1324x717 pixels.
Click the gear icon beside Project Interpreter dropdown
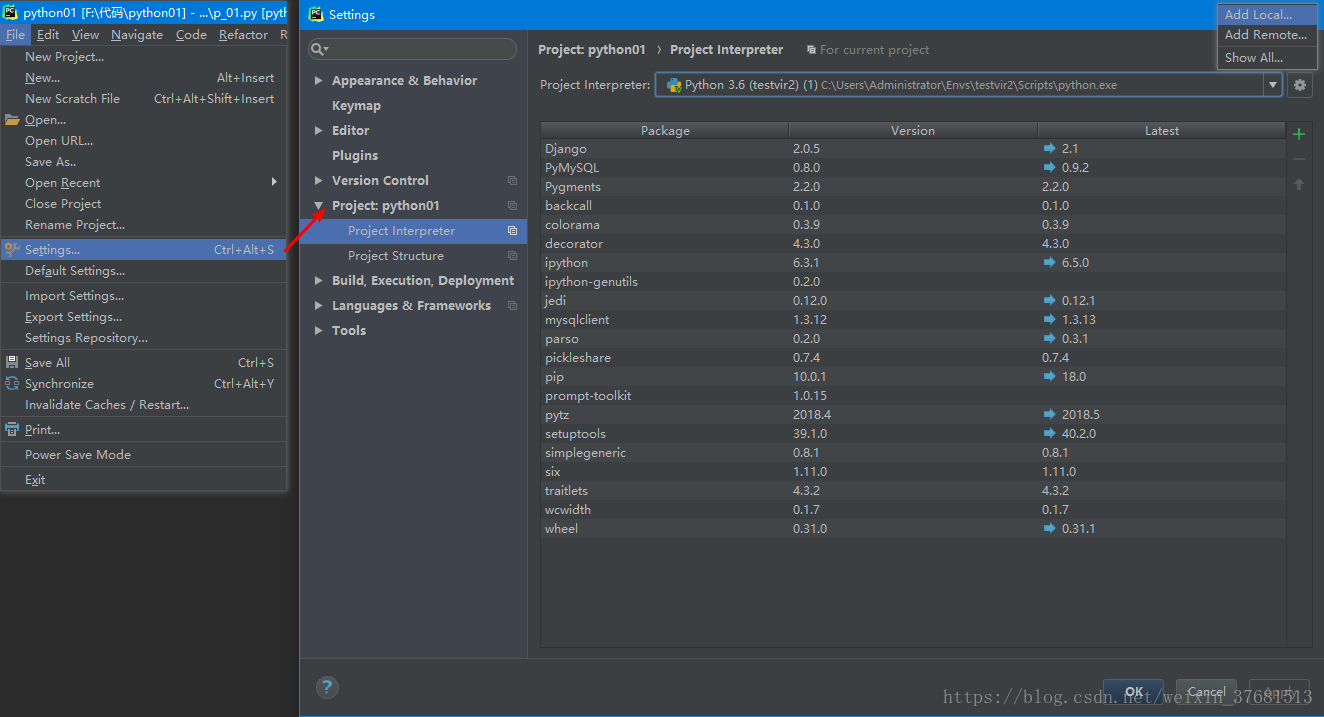pyautogui.click(x=1299, y=85)
